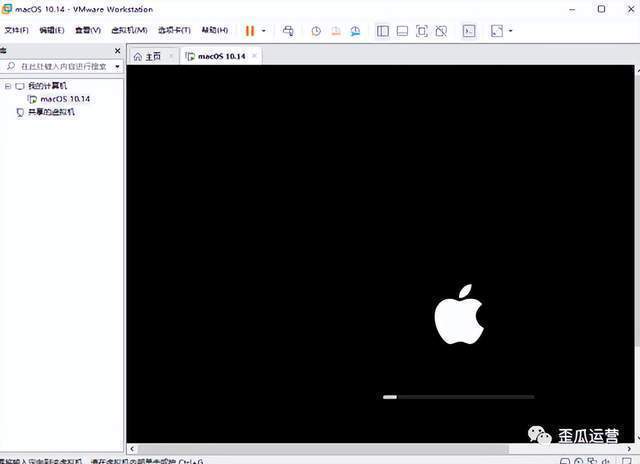Close the library sidebar panel
This screenshot has height=464, width=640.
(118, 51)
